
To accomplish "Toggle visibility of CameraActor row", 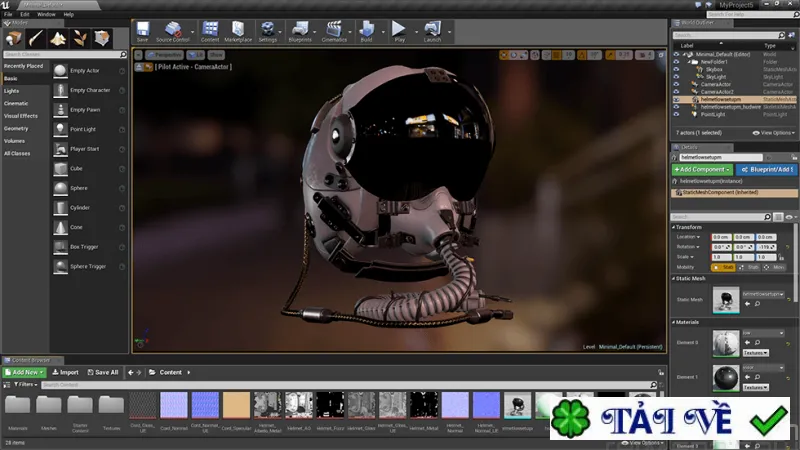I will point(676,84).
